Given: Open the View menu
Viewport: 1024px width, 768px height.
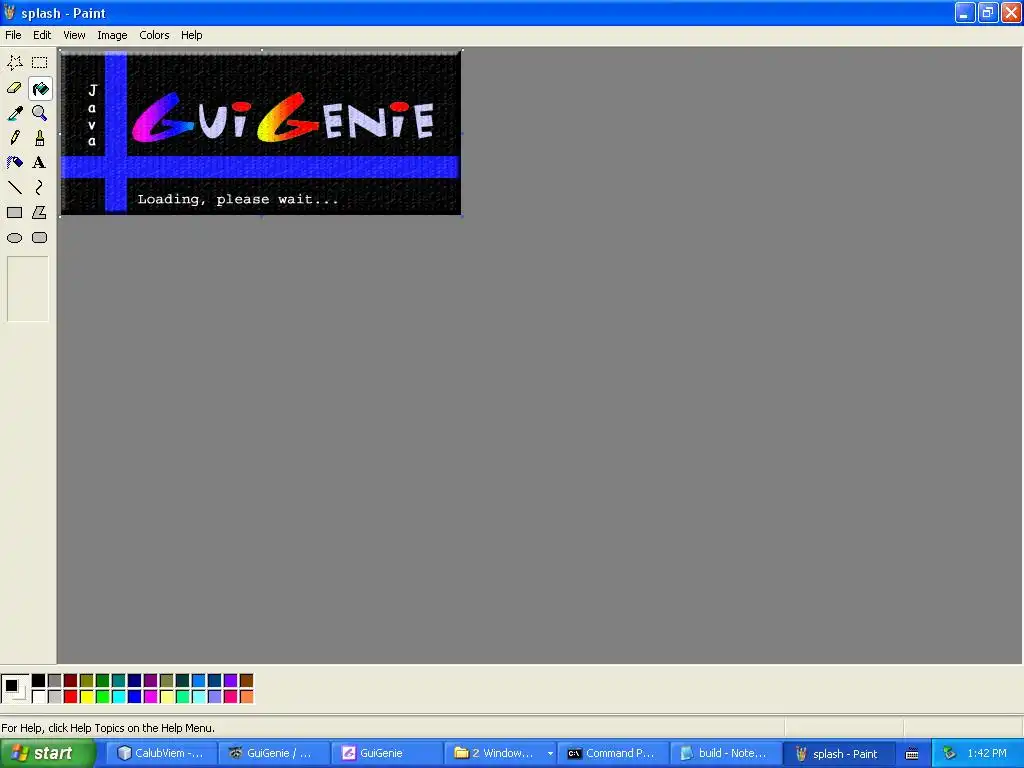Looking at the screenshot, I should pyautogui.click(x=74, y=35).
